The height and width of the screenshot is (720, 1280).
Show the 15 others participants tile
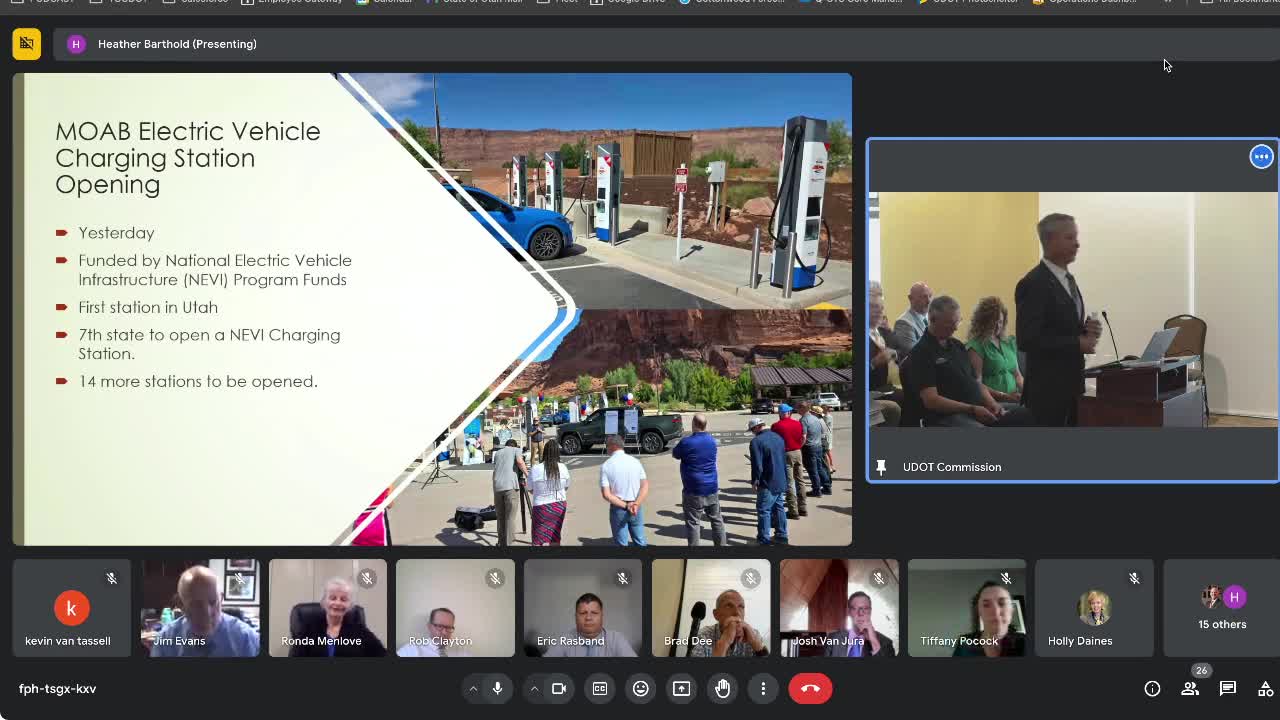click(x=1222, y=608)
